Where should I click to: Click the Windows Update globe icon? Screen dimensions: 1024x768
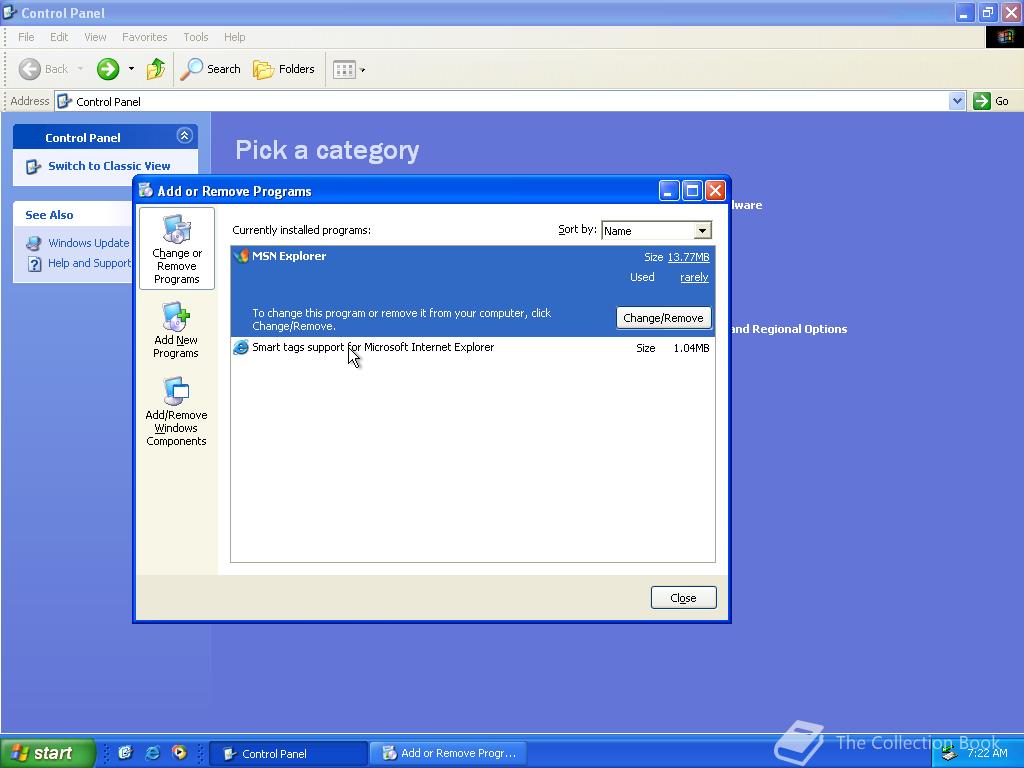click(33, 244)
